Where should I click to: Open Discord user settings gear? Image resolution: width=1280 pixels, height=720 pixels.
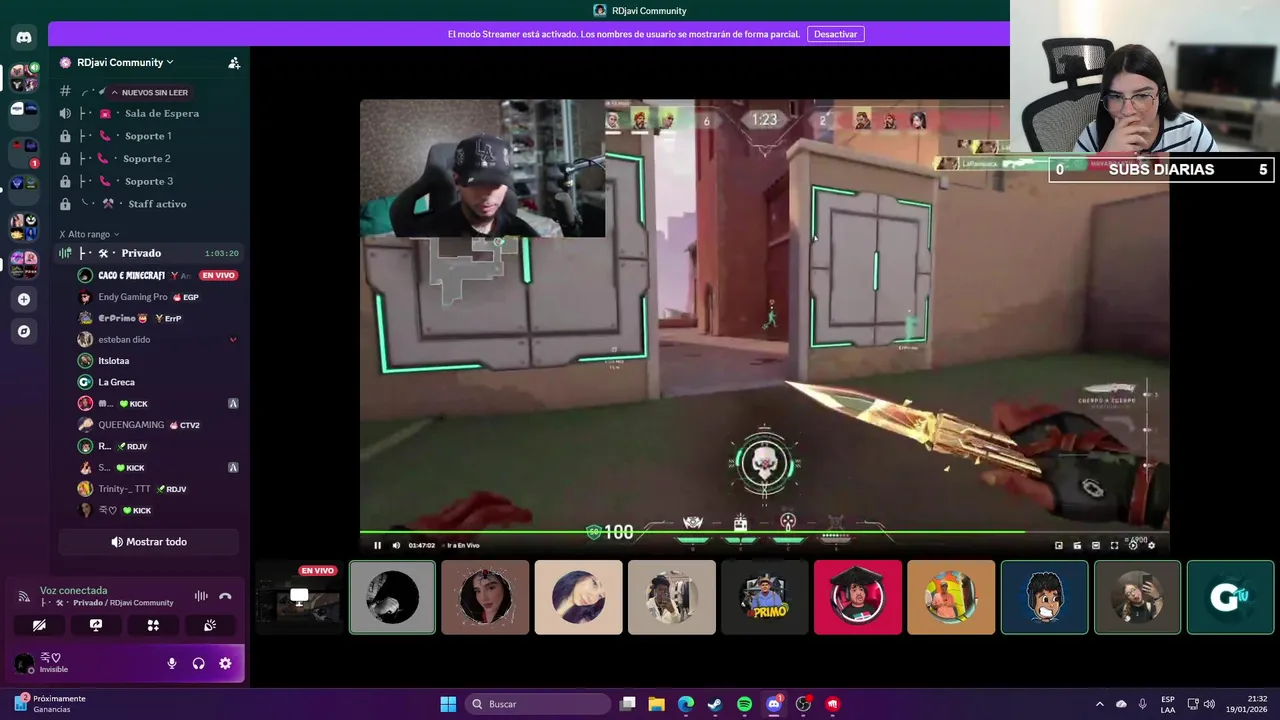click(225, 663)
